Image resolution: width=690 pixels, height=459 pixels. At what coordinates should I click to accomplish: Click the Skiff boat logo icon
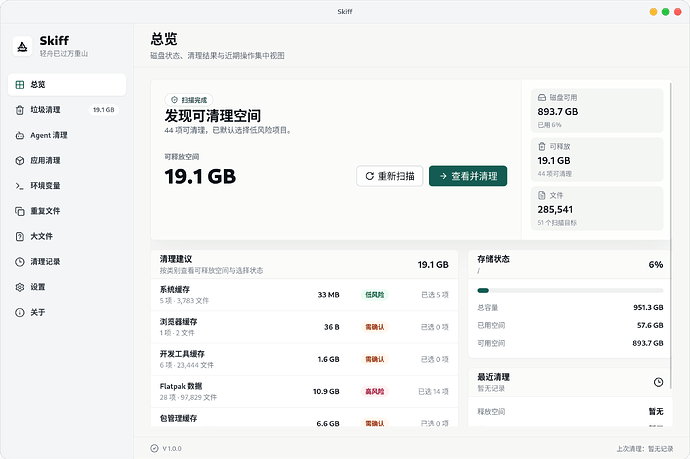coord(22,46)
